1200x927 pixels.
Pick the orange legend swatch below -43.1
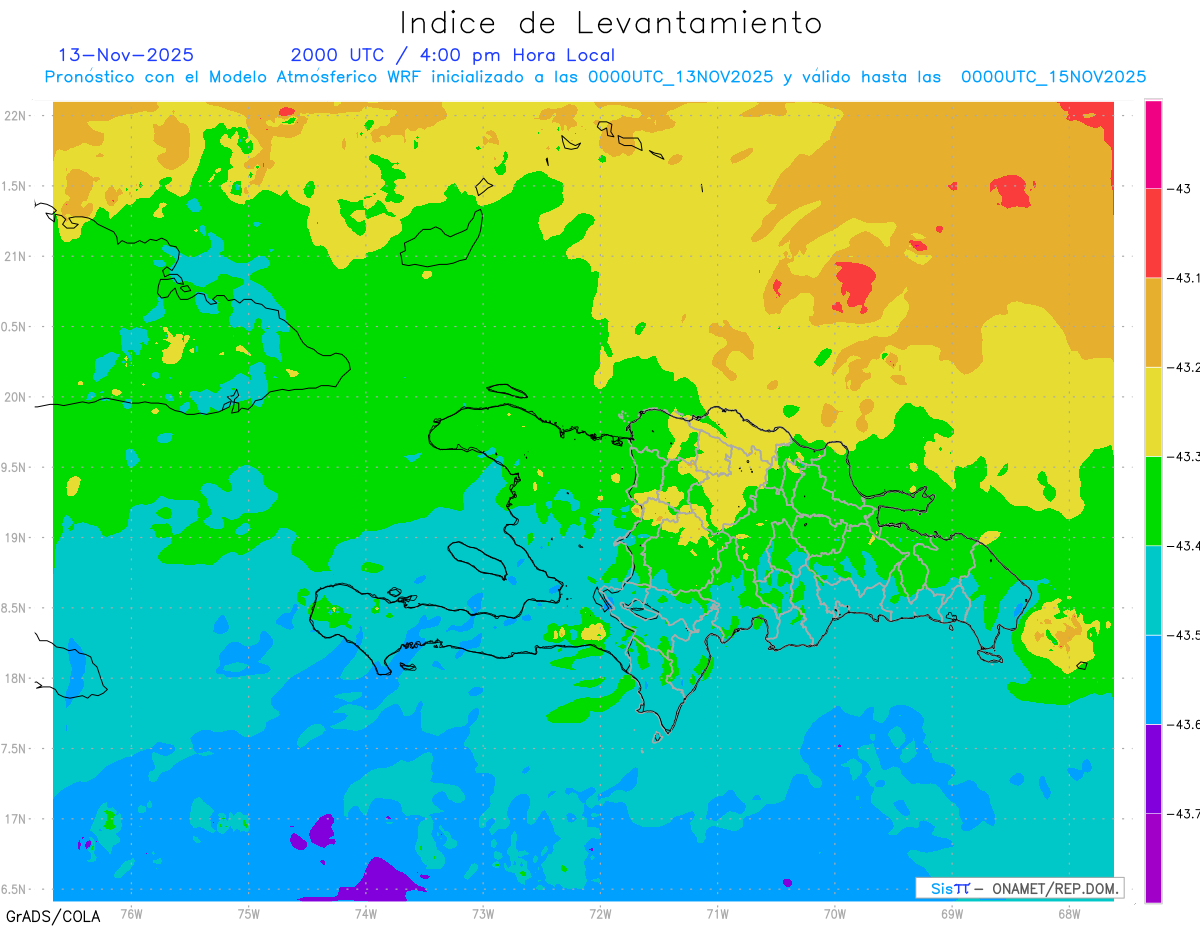coord(1153,322)
